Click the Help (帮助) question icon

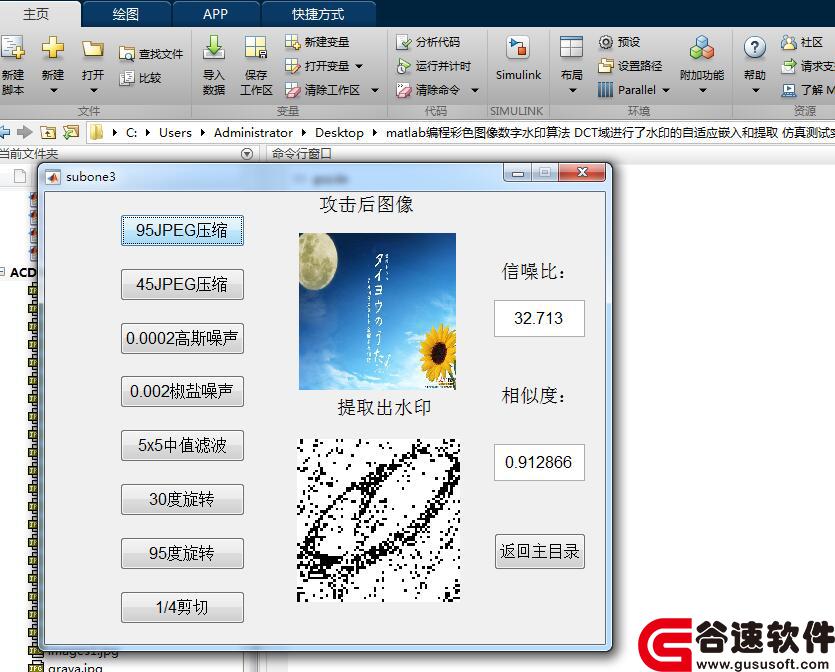click(755, 48)
